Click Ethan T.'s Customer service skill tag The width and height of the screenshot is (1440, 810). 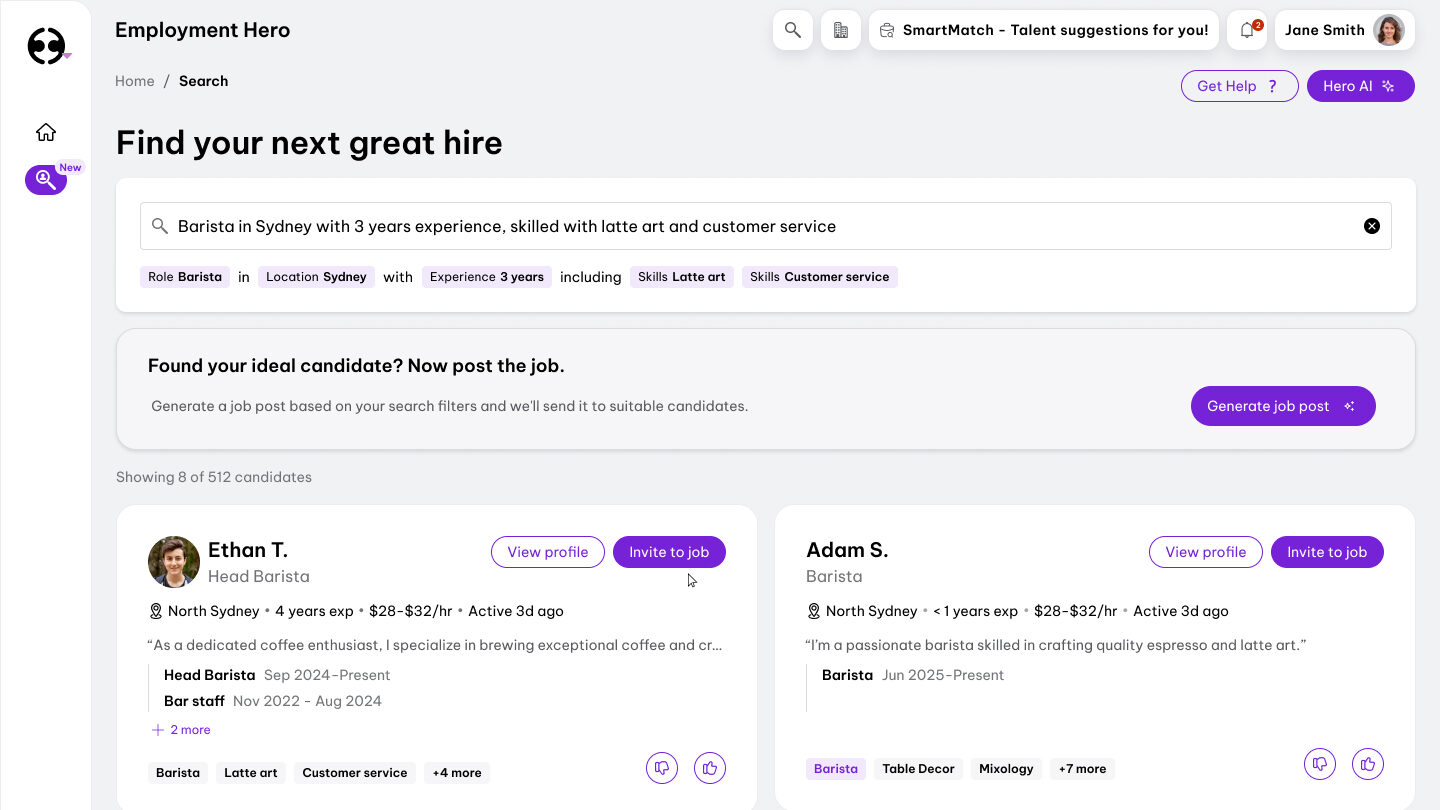355,773
